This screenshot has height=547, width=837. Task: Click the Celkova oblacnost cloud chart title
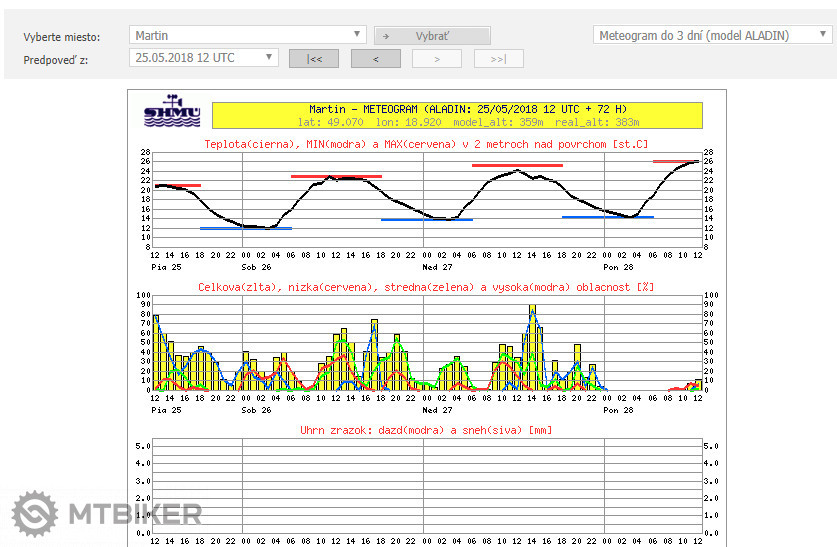point(427,287)
